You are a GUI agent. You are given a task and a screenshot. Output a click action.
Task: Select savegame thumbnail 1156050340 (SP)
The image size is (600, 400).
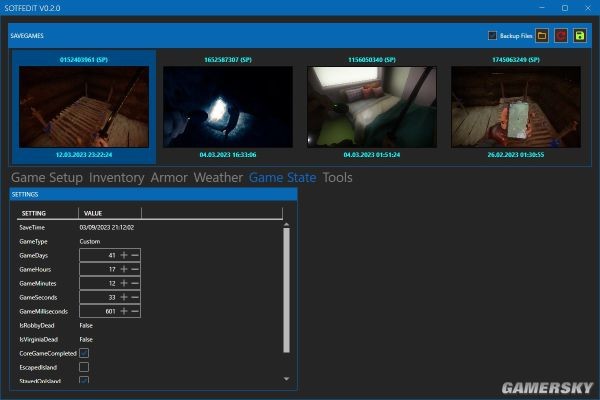pos(372,107)
